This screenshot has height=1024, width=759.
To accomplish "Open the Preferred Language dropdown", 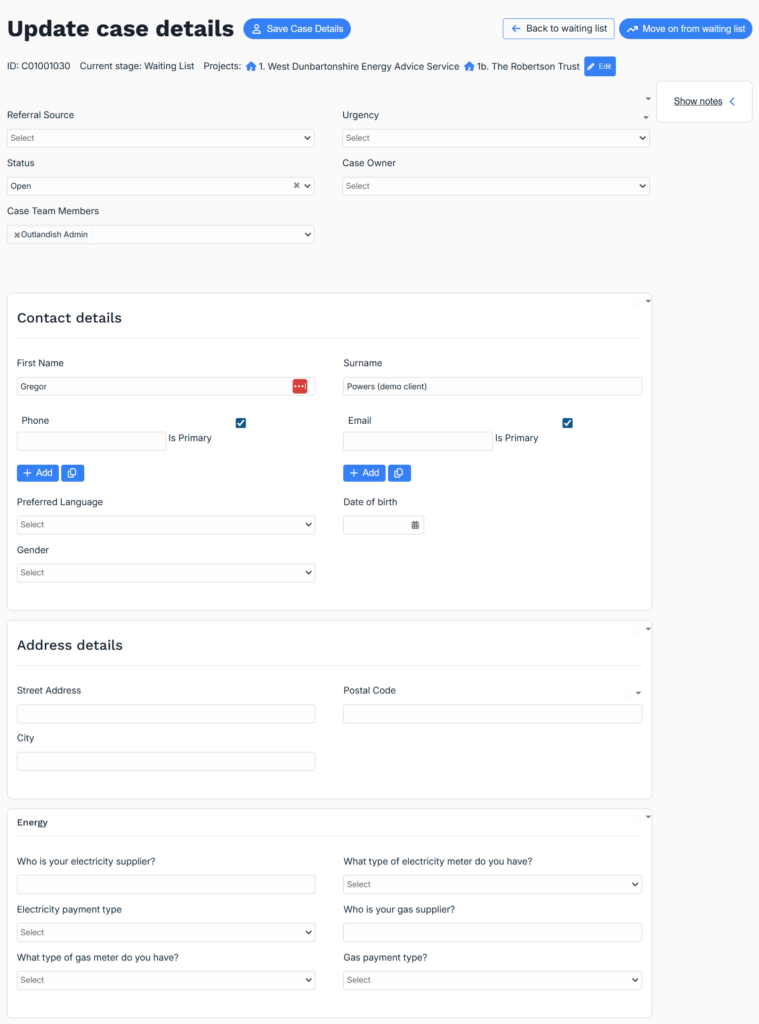I will 166,525.
